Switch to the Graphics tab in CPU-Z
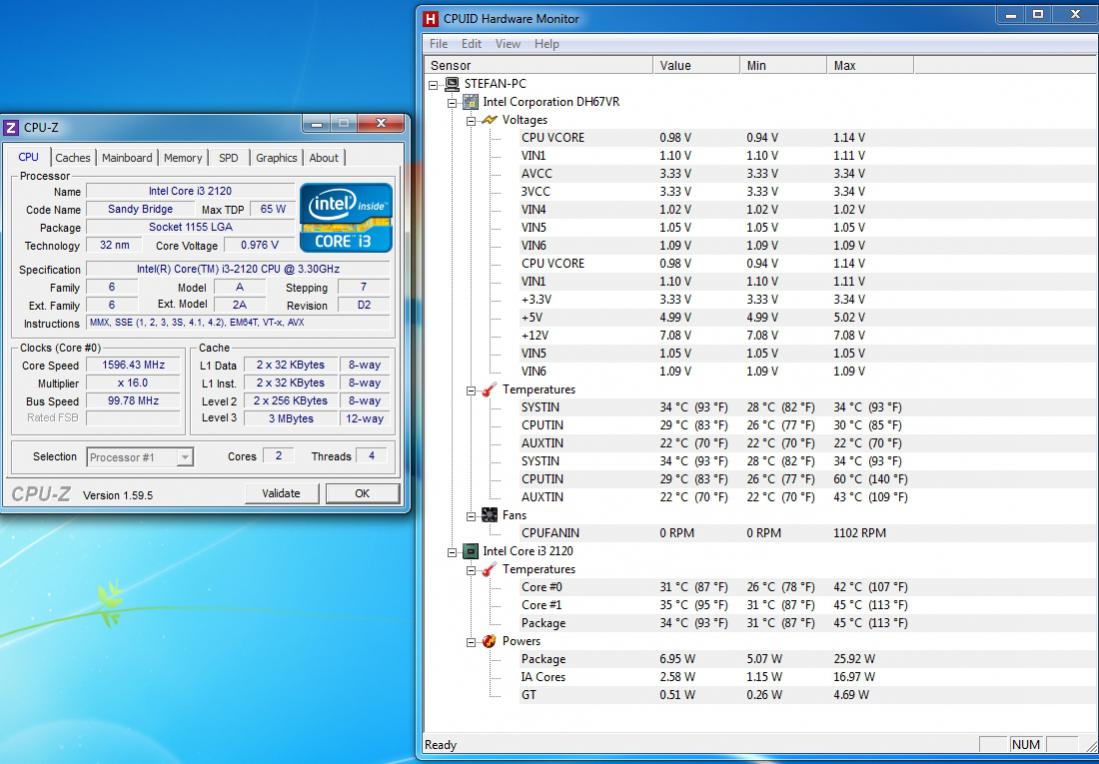 (x=276, y=158)
